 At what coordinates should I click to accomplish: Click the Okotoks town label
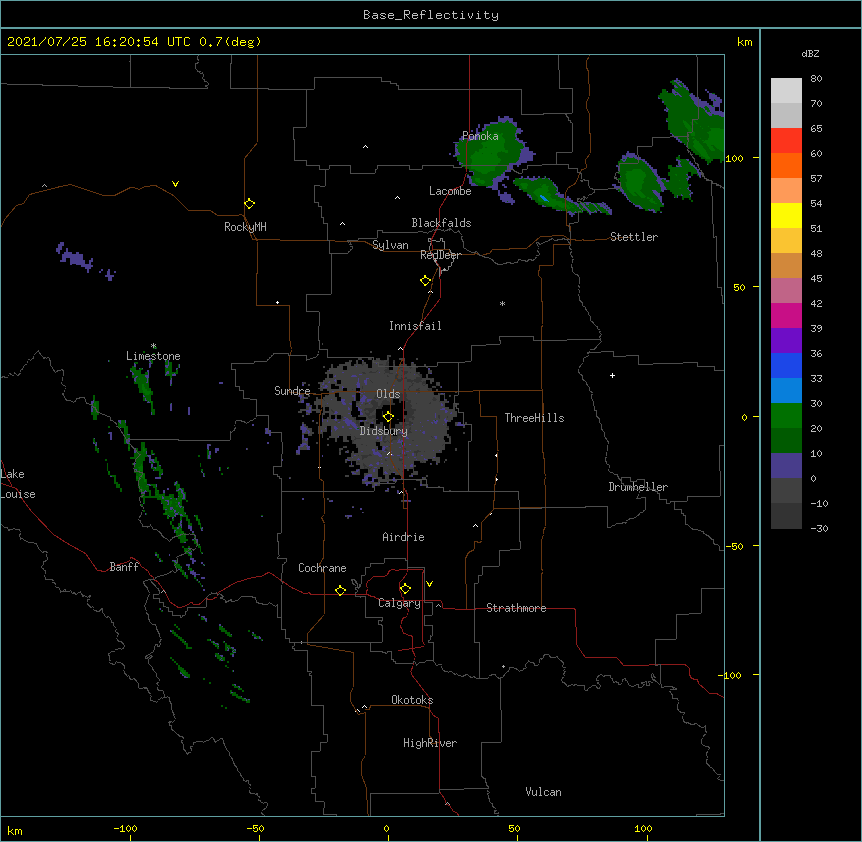click(x=412, y=700)
